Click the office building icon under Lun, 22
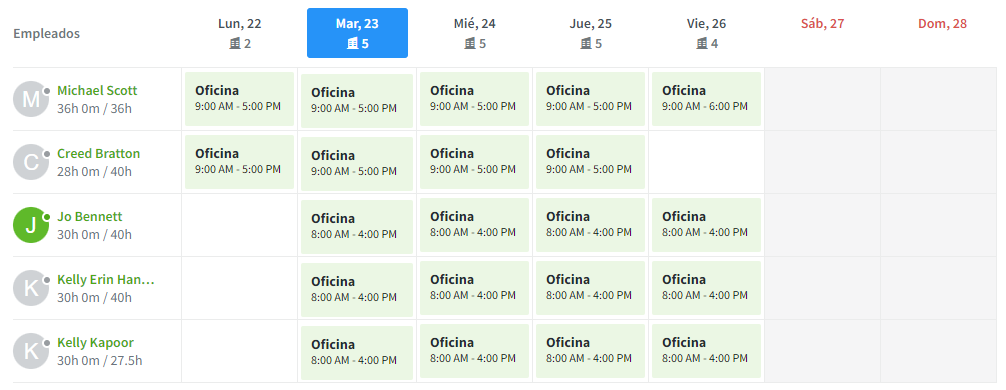Image resolution: width=1006 pixels, height=390 pixels. [235, 44]
